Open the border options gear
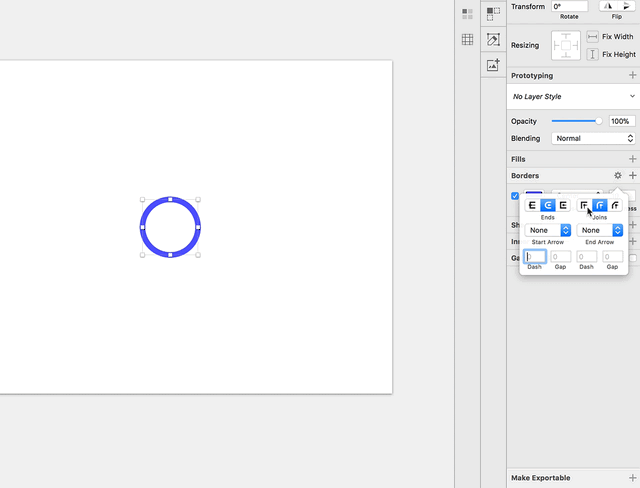 [x=618, y=175]
